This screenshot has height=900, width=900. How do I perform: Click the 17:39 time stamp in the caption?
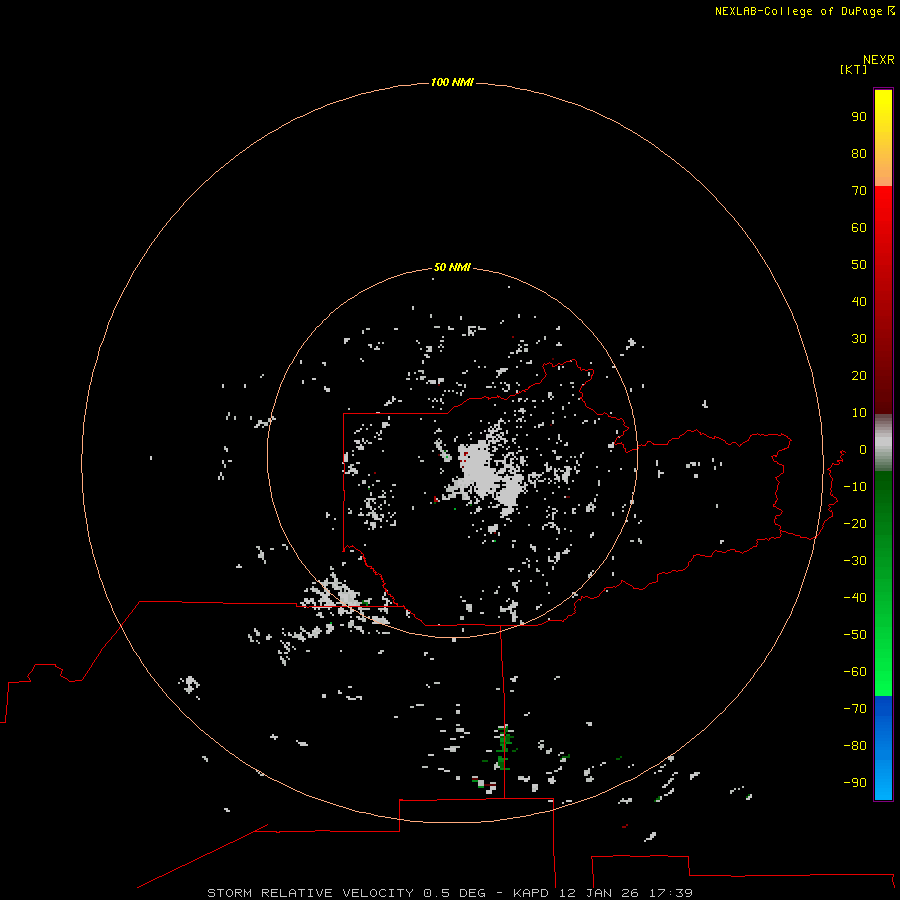(x=671, y=893)
